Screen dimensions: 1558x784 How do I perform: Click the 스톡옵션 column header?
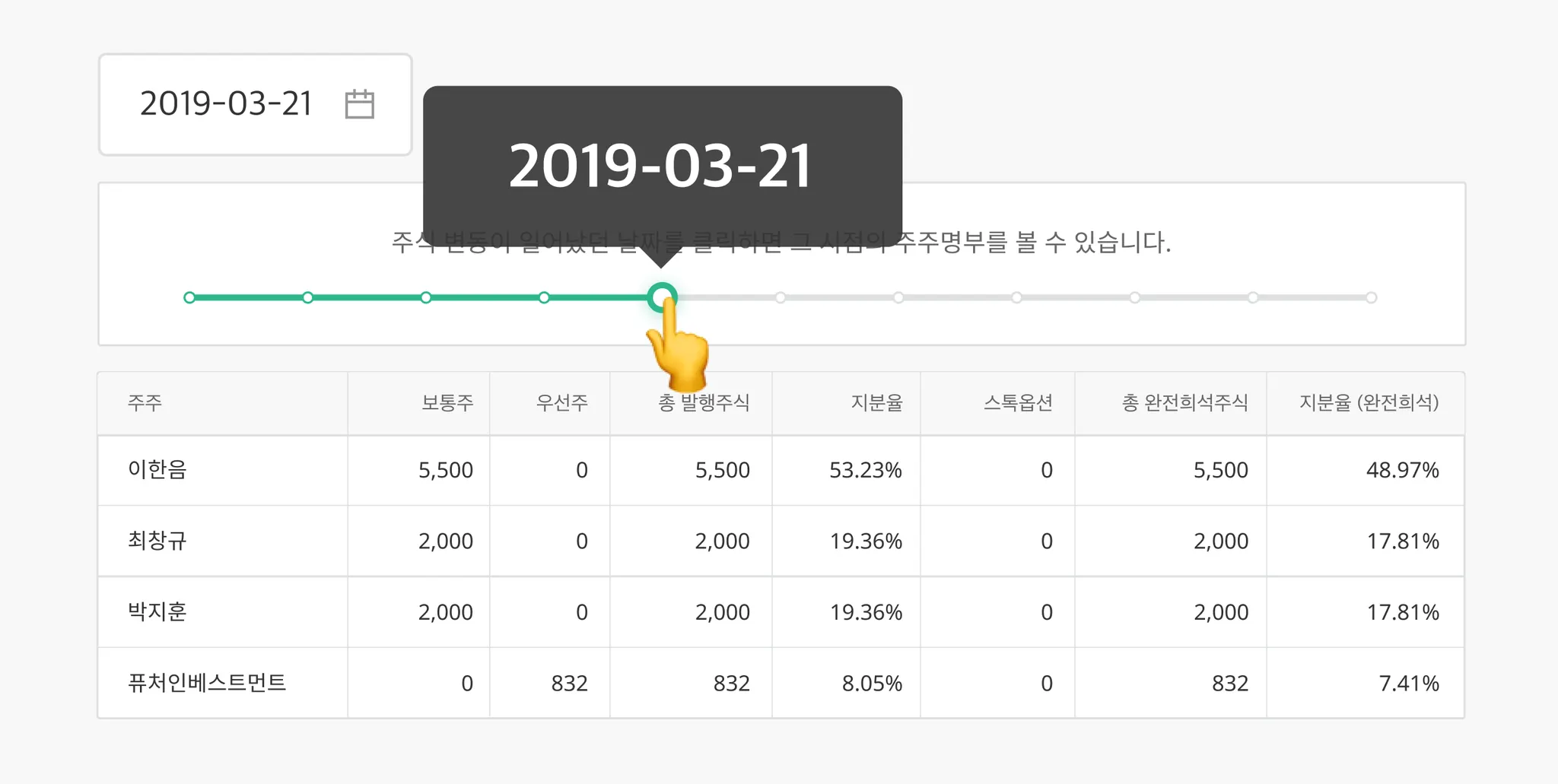click(1018, 402)
